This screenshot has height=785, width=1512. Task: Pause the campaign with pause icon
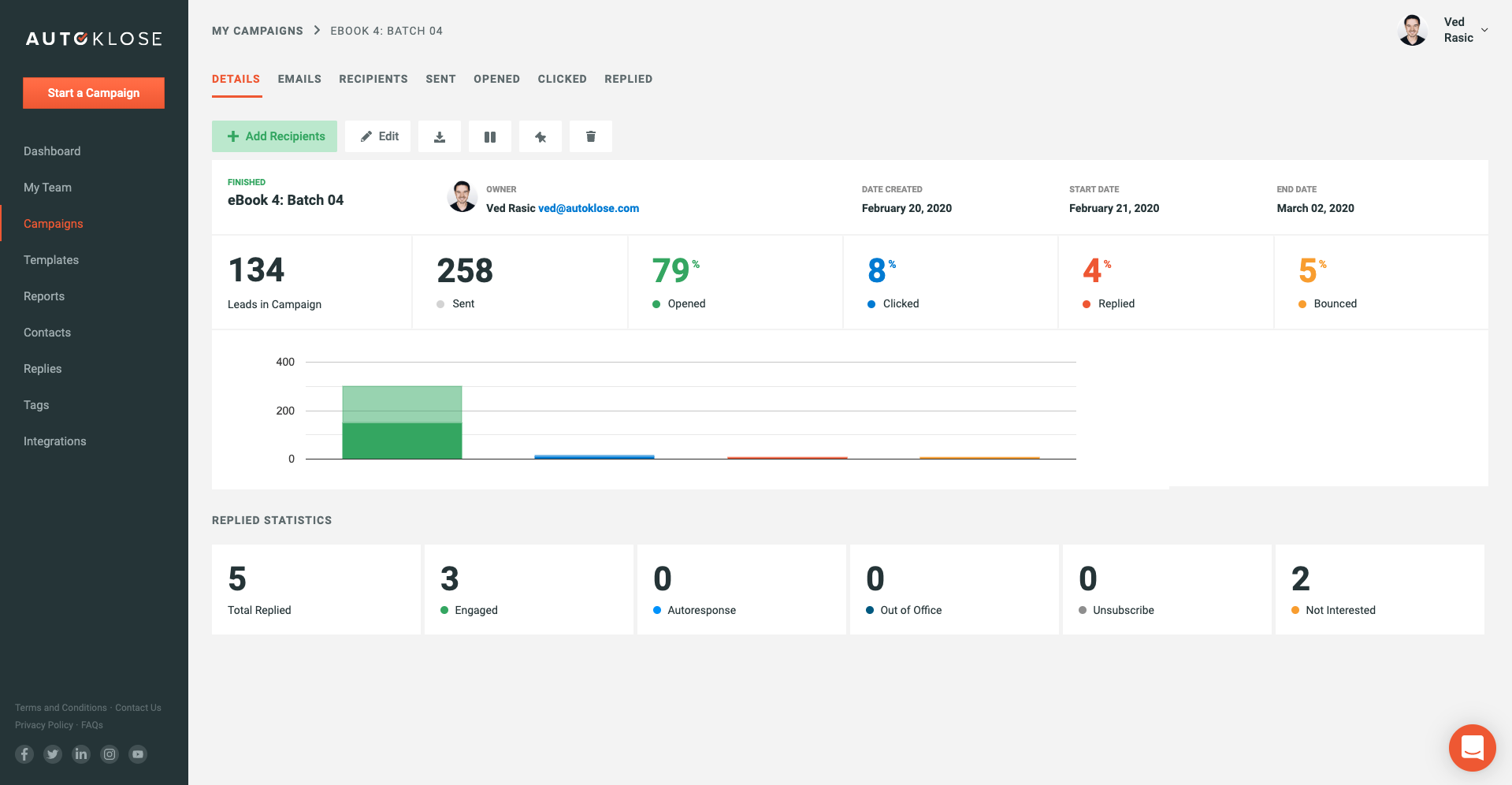click(490, 136)
